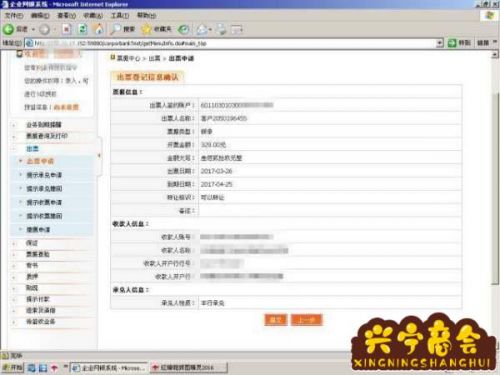Open the 工具(T) menu
Viewport: 500px width, 375px height.
(x=120, y=16)
